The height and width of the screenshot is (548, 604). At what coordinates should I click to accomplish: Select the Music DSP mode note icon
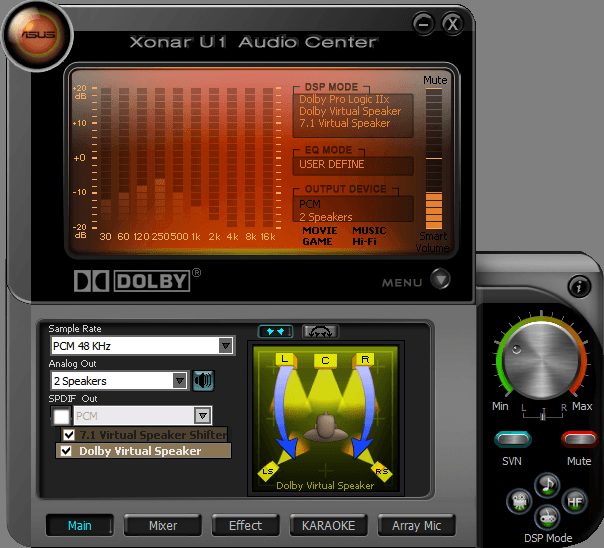pos(547,484)
